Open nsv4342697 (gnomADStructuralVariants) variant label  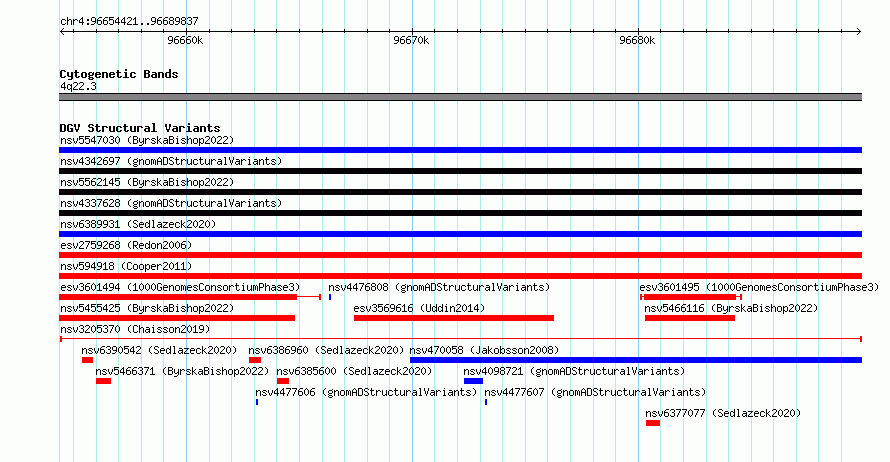[171, 161]
